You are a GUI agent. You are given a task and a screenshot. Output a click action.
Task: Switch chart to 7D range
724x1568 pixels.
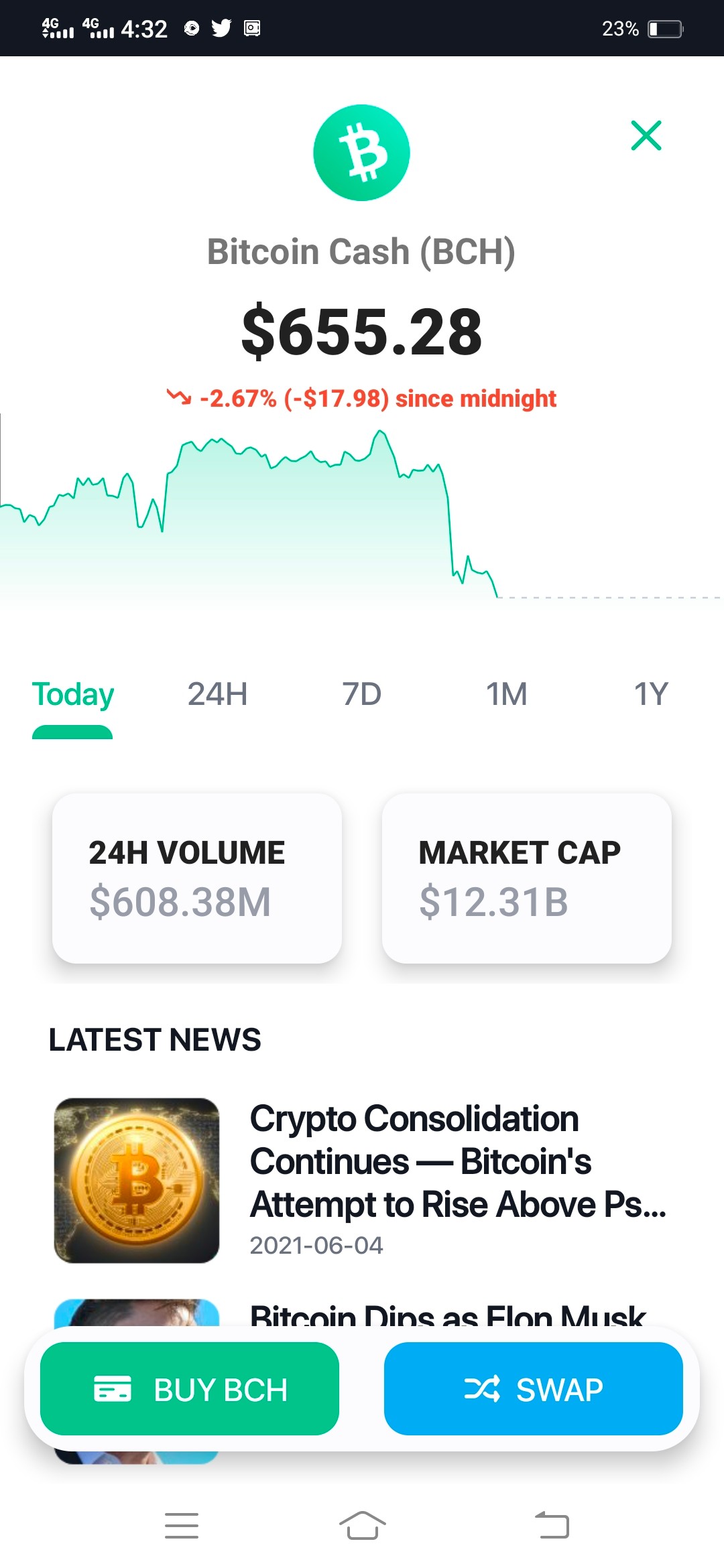(x=361, y=694)
